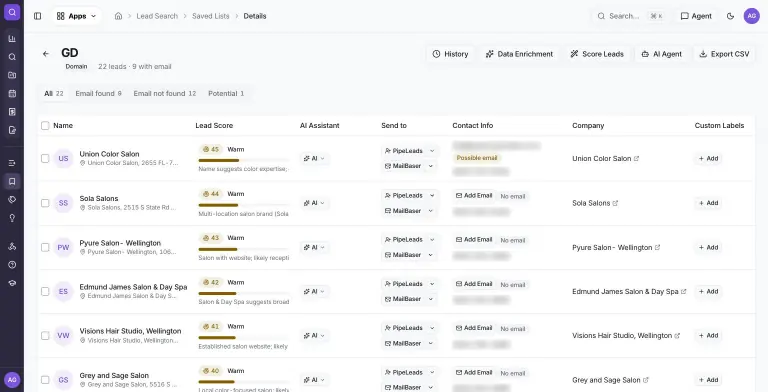Screen dimensions: 768x392
Task: Expand AI assistant dropdown for Grey and Sage Salon
Action: point(314,380)
